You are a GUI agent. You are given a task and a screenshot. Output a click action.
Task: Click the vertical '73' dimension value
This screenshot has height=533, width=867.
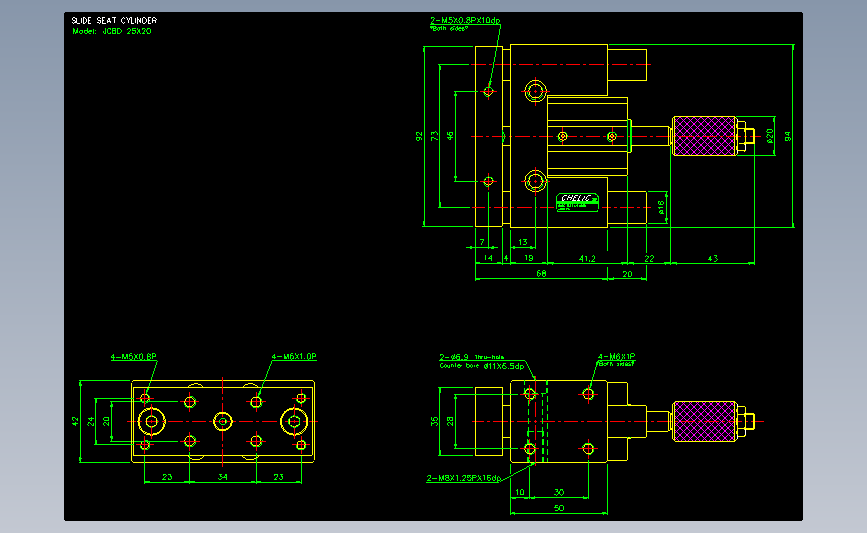[x=435, y=135]
